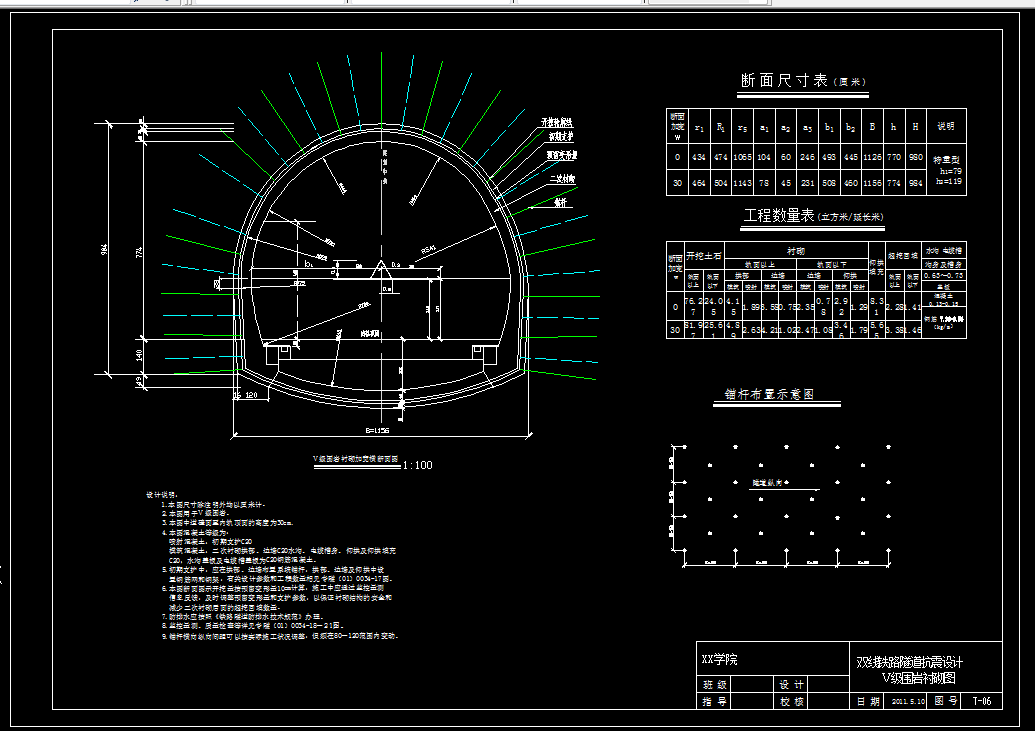Click the '开挖土石' header in quantity table
The height and width of the screenshot is (731, 1035).
704,256
